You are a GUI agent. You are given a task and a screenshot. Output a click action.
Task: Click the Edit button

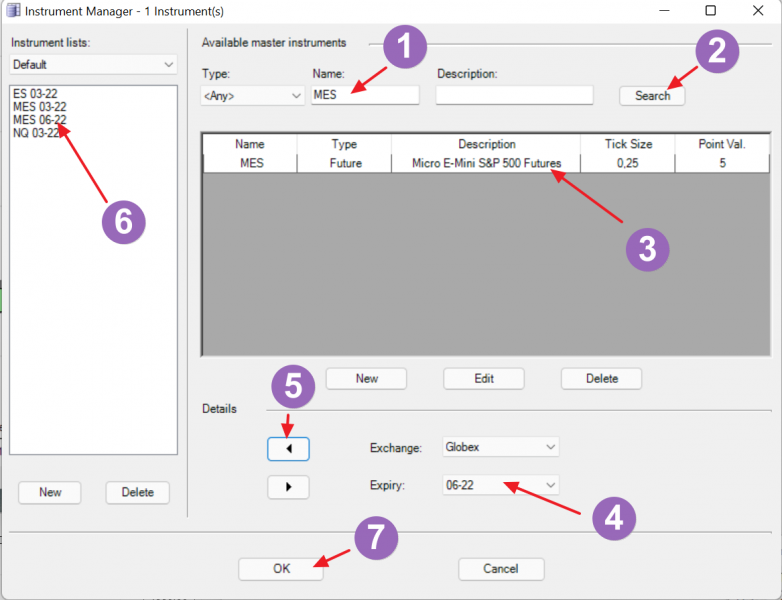[484, 379]
